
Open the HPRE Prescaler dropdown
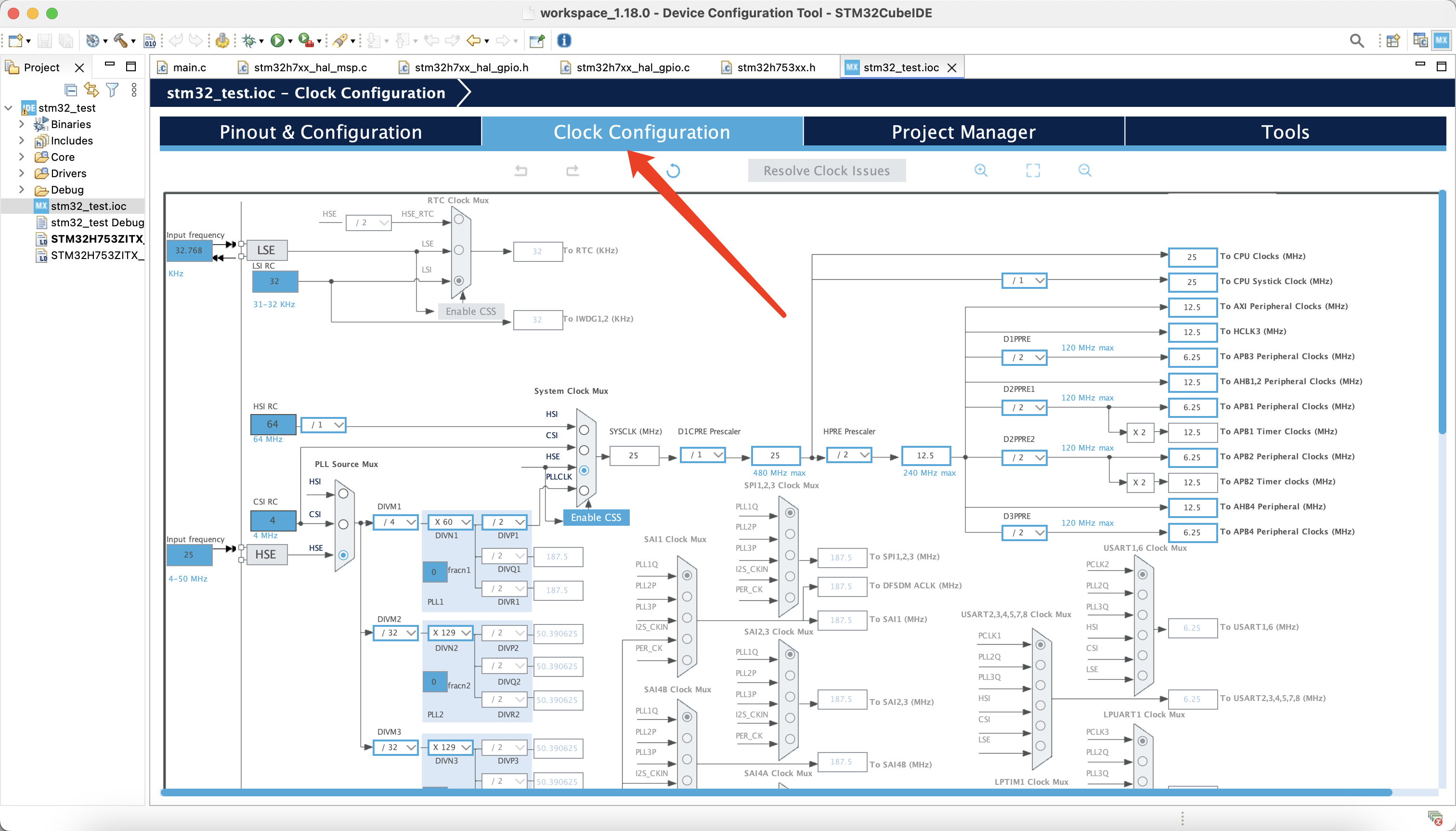(x=849, y=455)
